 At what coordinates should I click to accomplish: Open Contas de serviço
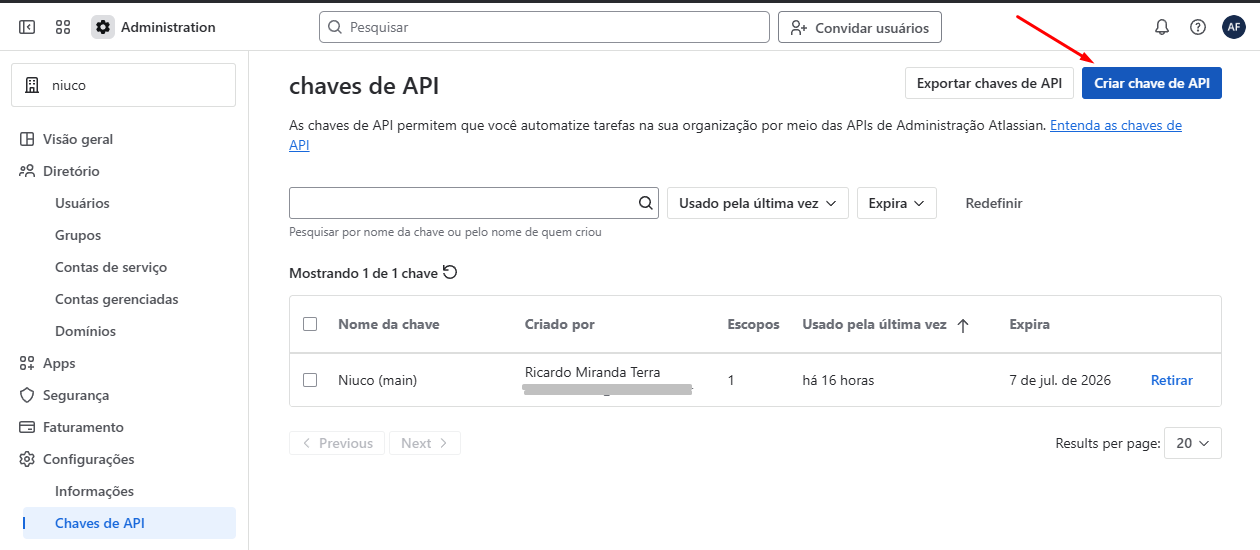coord(111,267)
